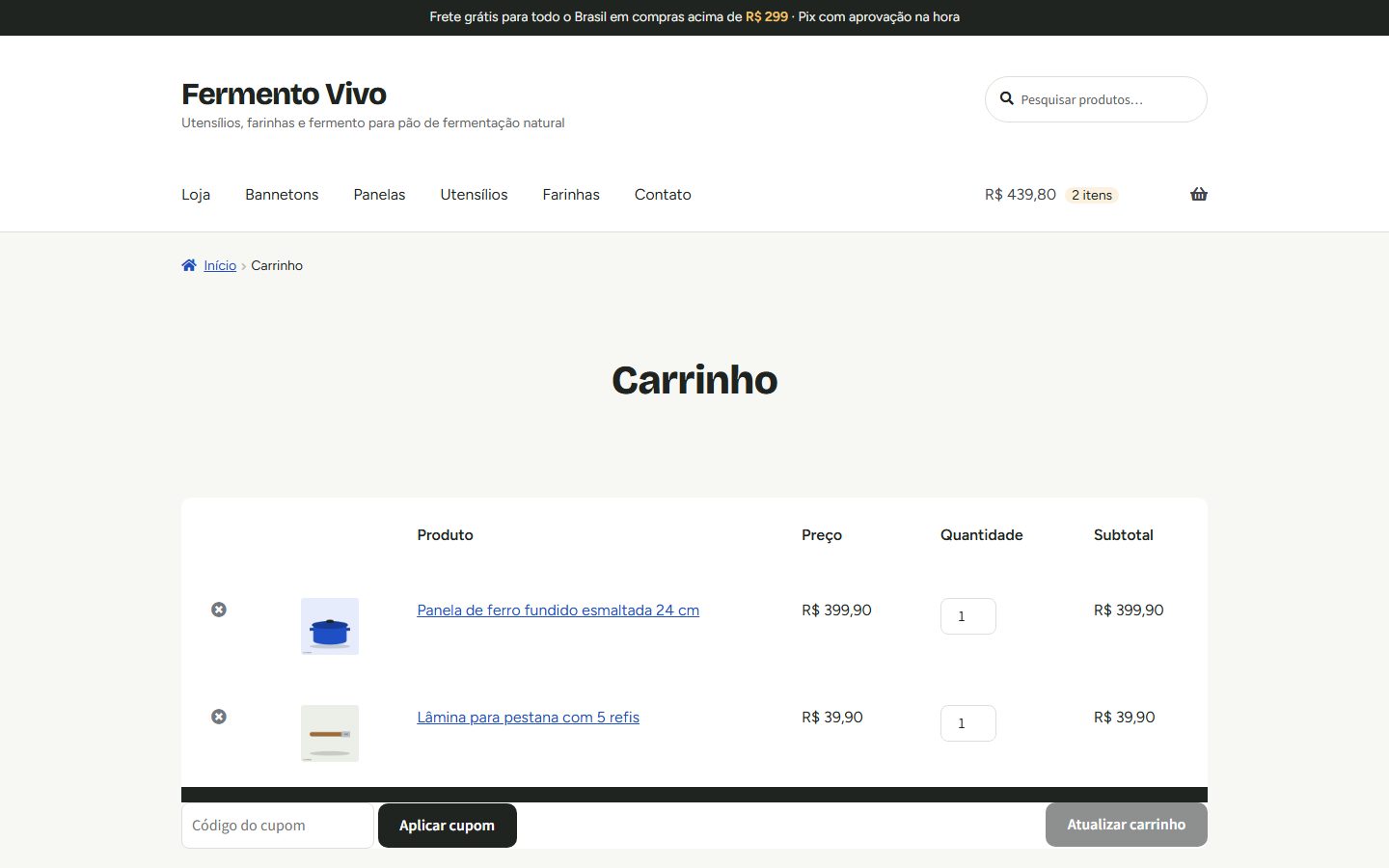Image resolution: width=1389 pixels, height=868 pixels.
Task: Open Panela de ferro fundido esmaltada link
Action: coord(558,610)
